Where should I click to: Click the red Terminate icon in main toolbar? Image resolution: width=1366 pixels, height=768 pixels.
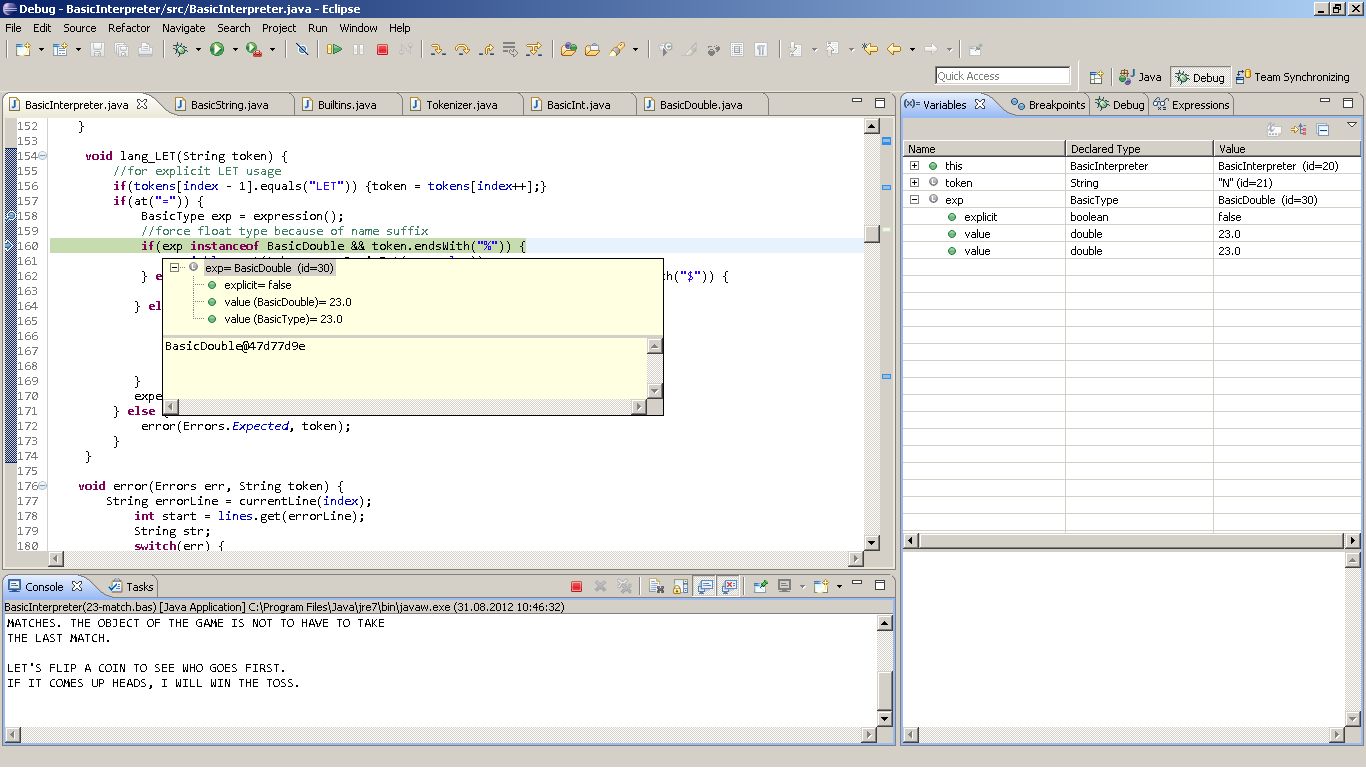(382, 49)
